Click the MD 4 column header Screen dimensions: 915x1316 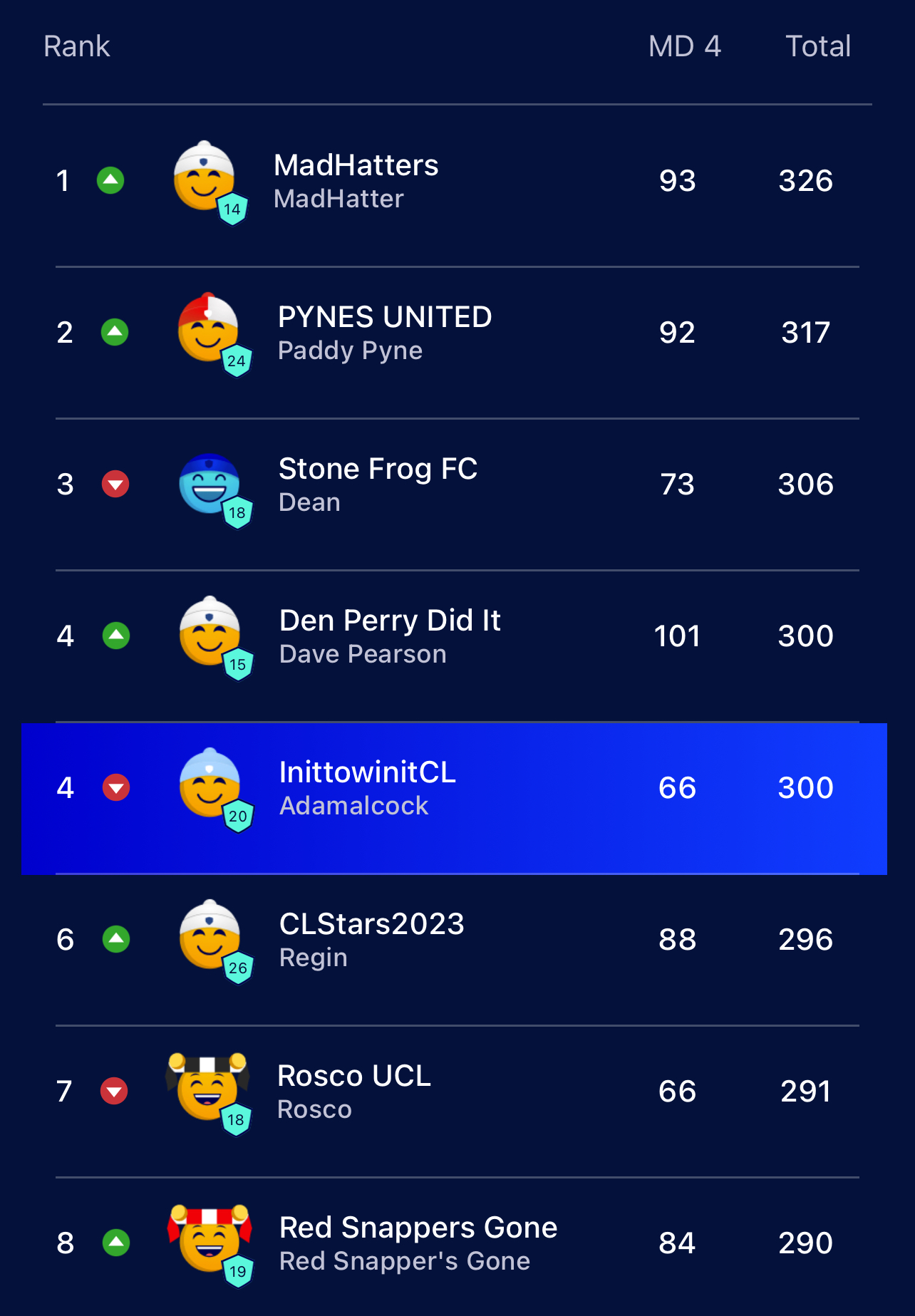point(685,46)
